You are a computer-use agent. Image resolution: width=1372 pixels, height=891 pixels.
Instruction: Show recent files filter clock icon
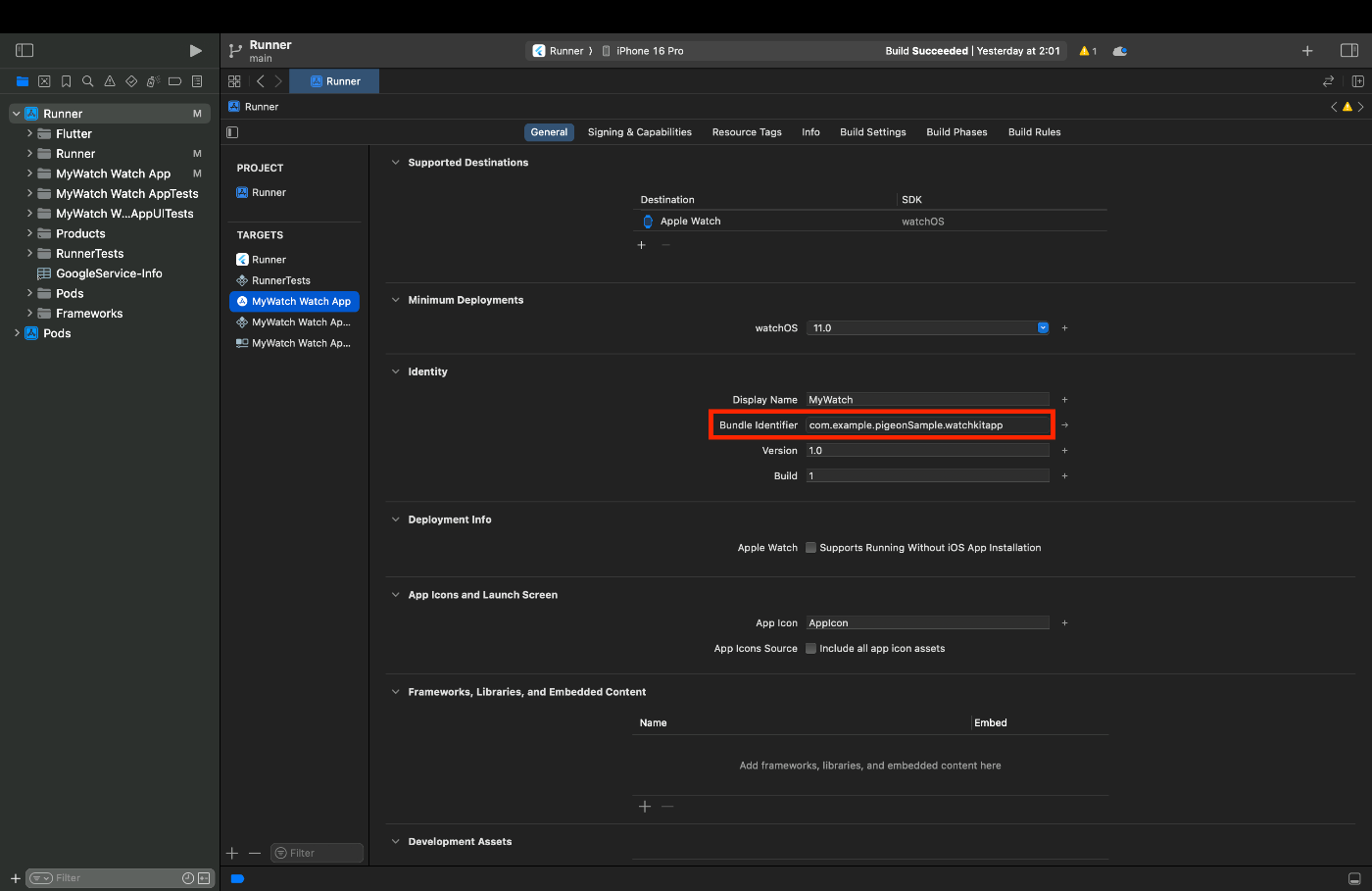pyautogui.click(x=188, y=878)
